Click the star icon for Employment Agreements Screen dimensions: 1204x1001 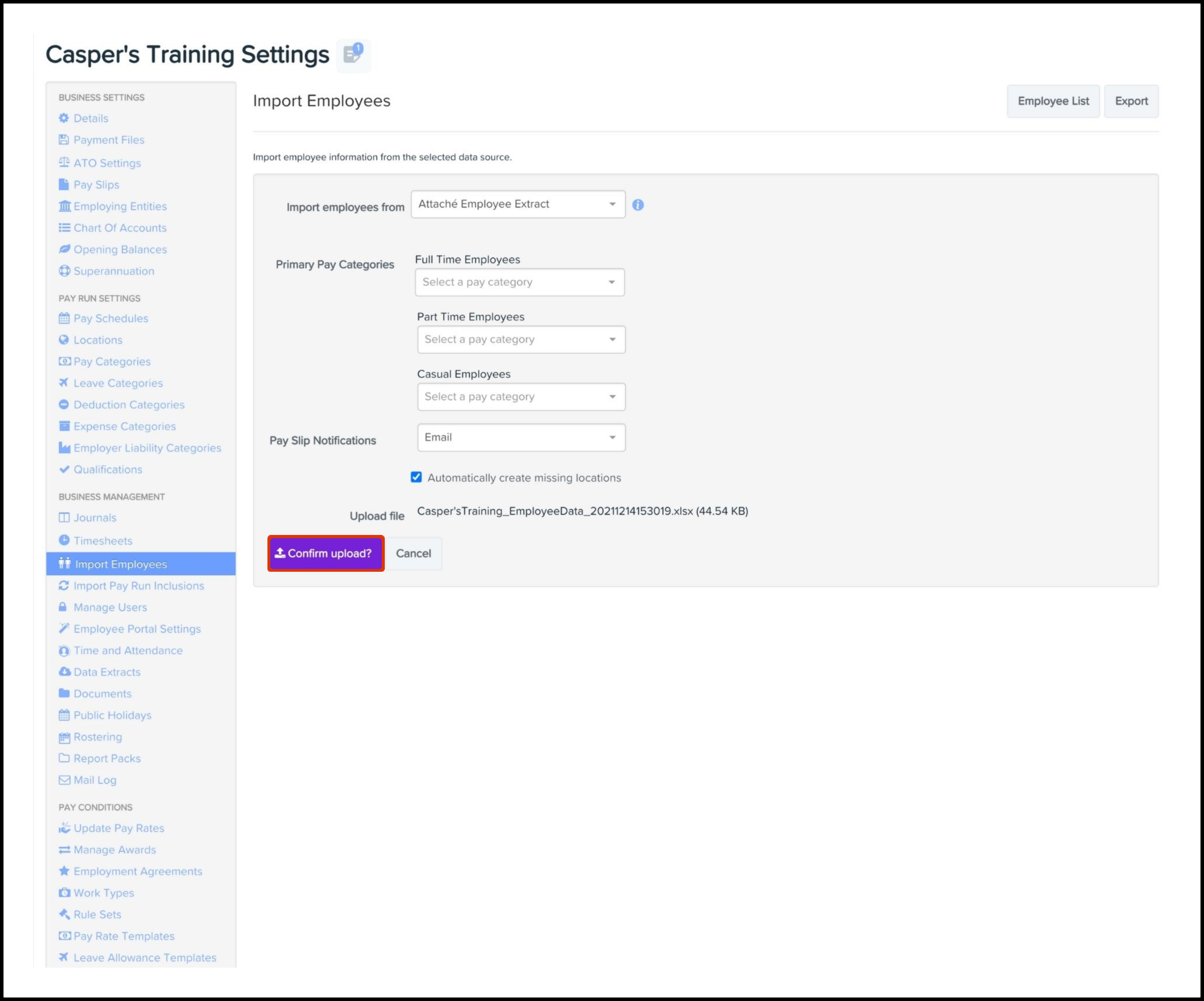64,871
